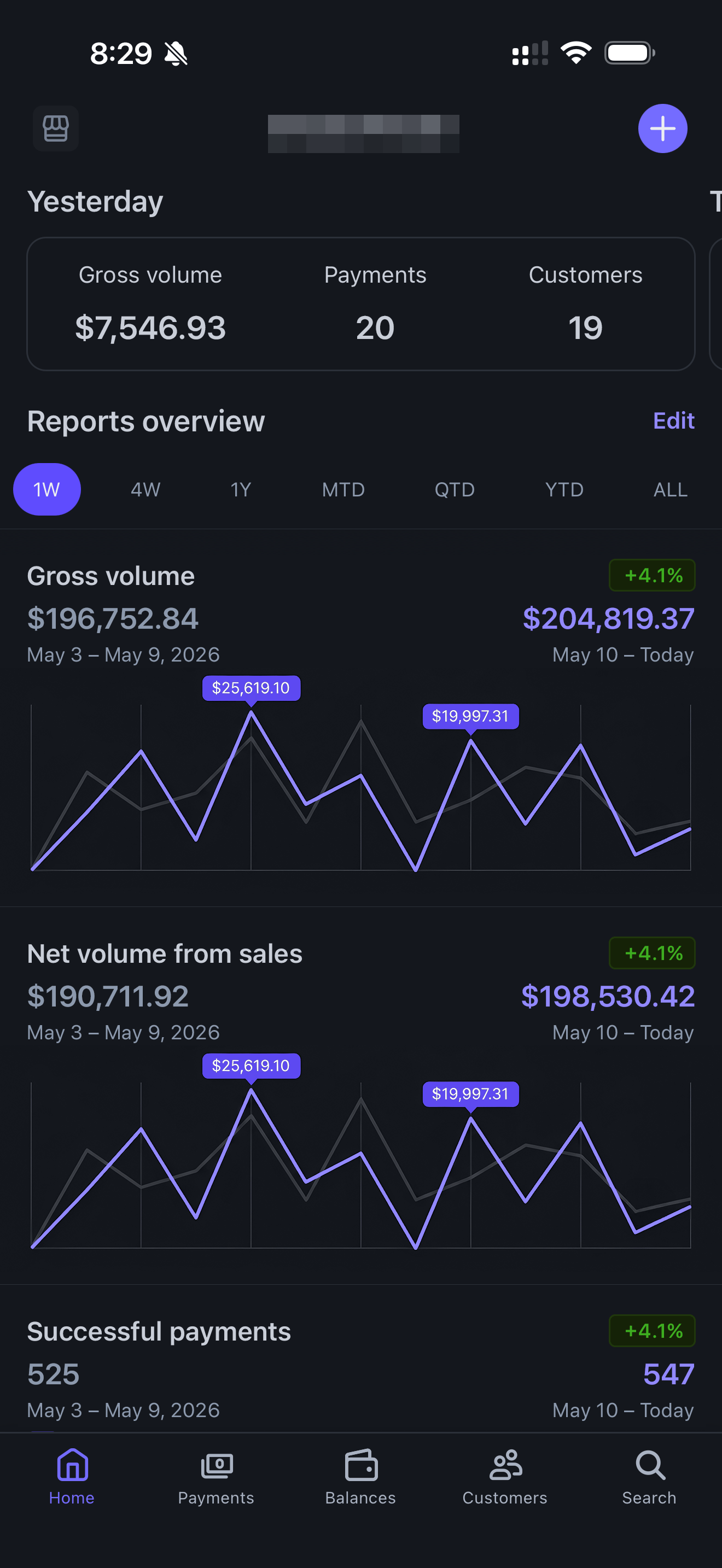Select the YTD time range
Viewport: 722px width, 1568px height.
tap(564, 489)
